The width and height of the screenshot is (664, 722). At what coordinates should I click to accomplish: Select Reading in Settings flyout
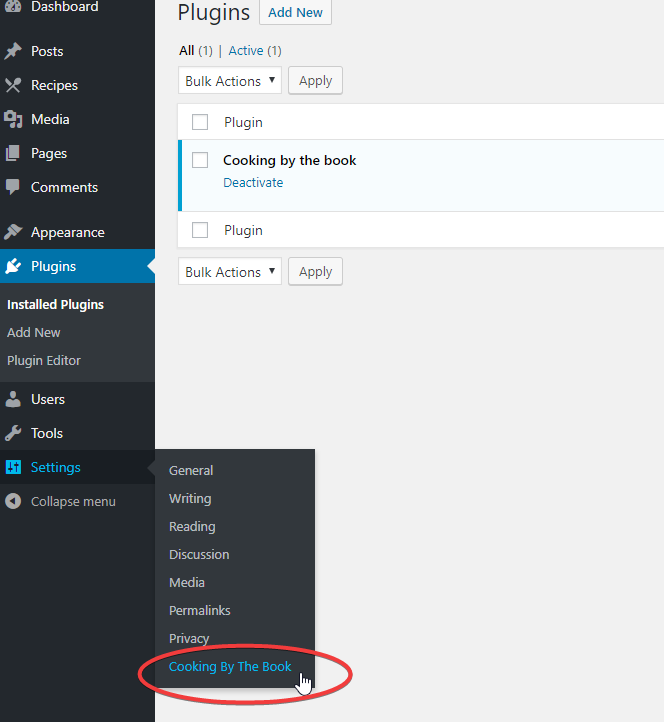(192, 526)
